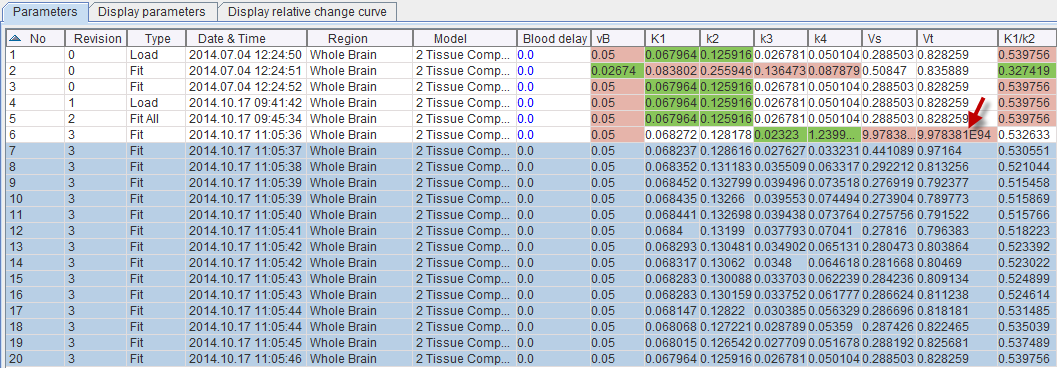Select row 20 timestamp 11:05:46
Screen dimensions: 1057x368
tap(246, 359)
